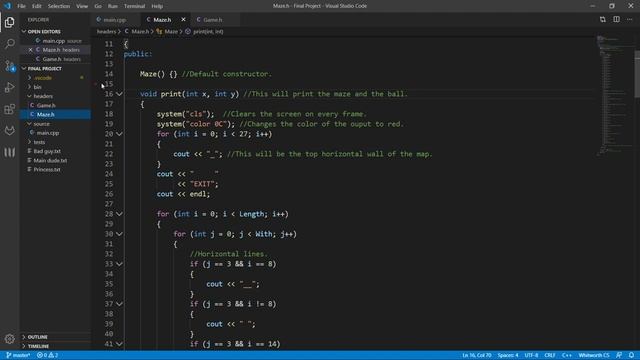Open the library bars icon in activity bar
This screenshot has width=640, height=360.
tap(9, 152)
